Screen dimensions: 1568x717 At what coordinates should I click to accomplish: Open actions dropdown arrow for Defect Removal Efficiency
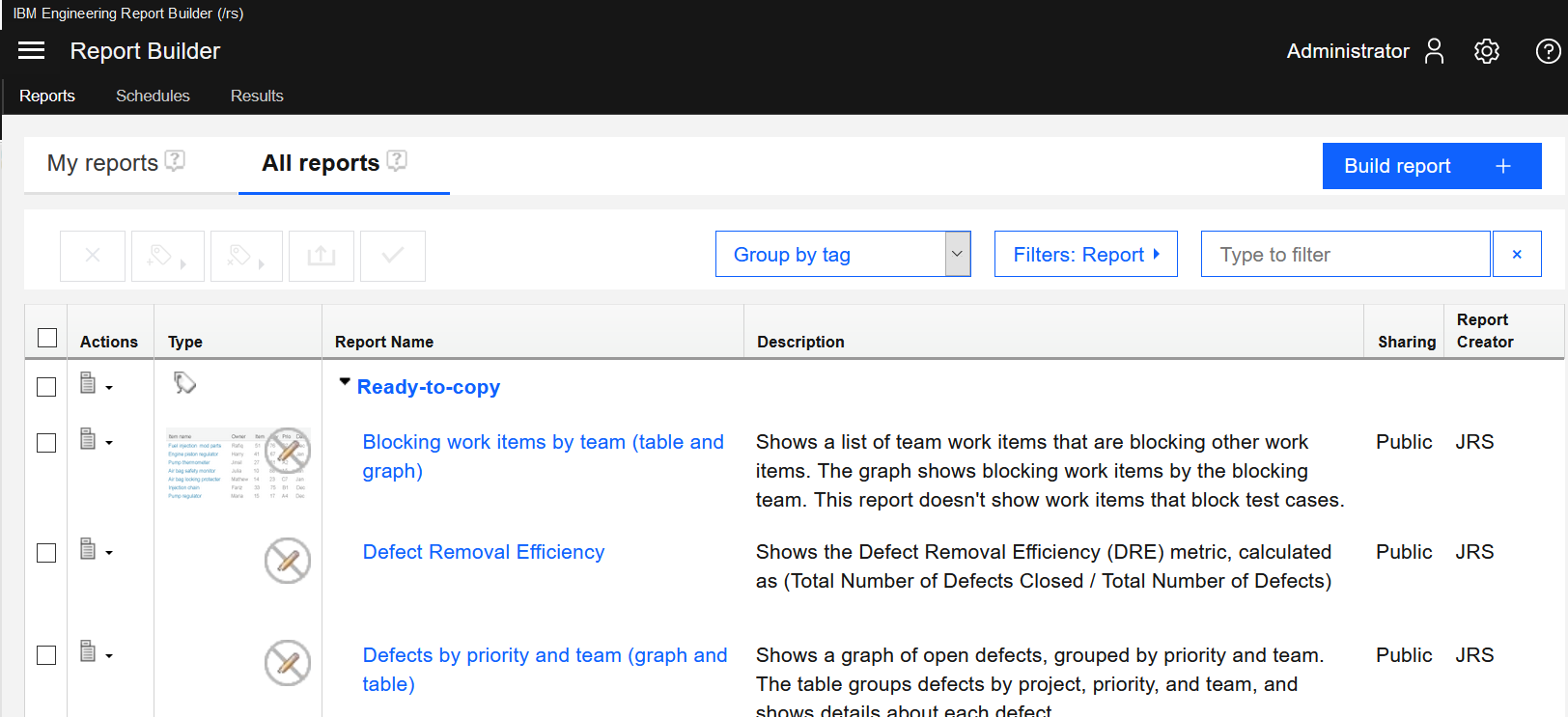coord(109,553)
